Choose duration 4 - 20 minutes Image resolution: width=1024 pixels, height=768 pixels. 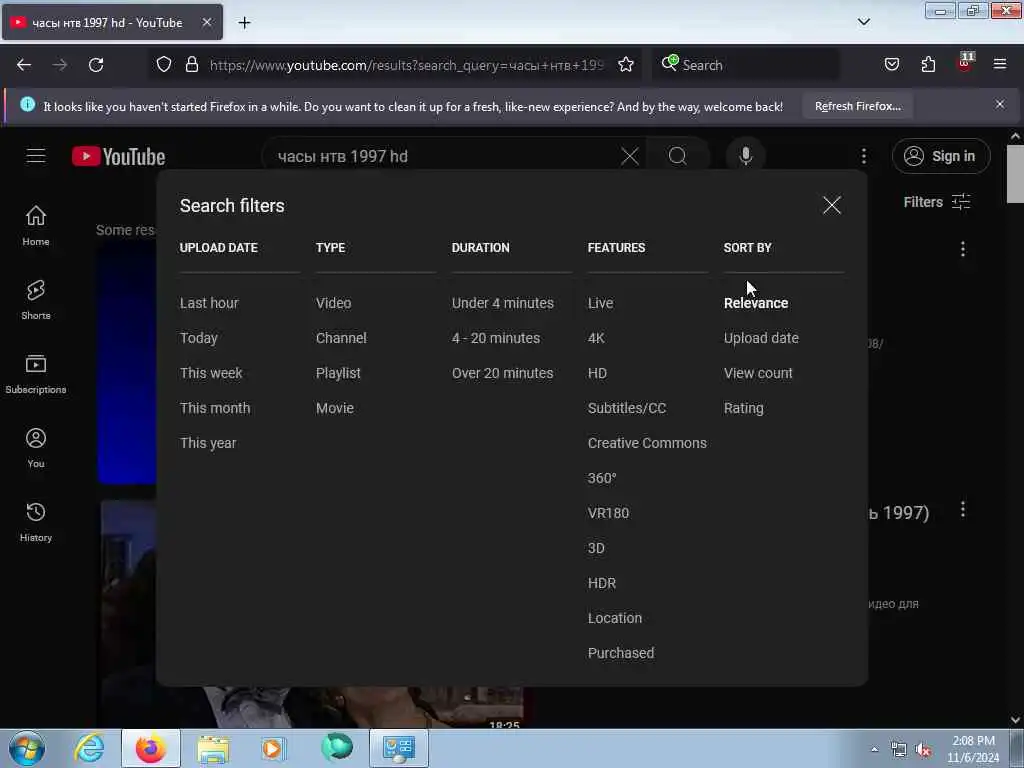[x=496, y=338]
